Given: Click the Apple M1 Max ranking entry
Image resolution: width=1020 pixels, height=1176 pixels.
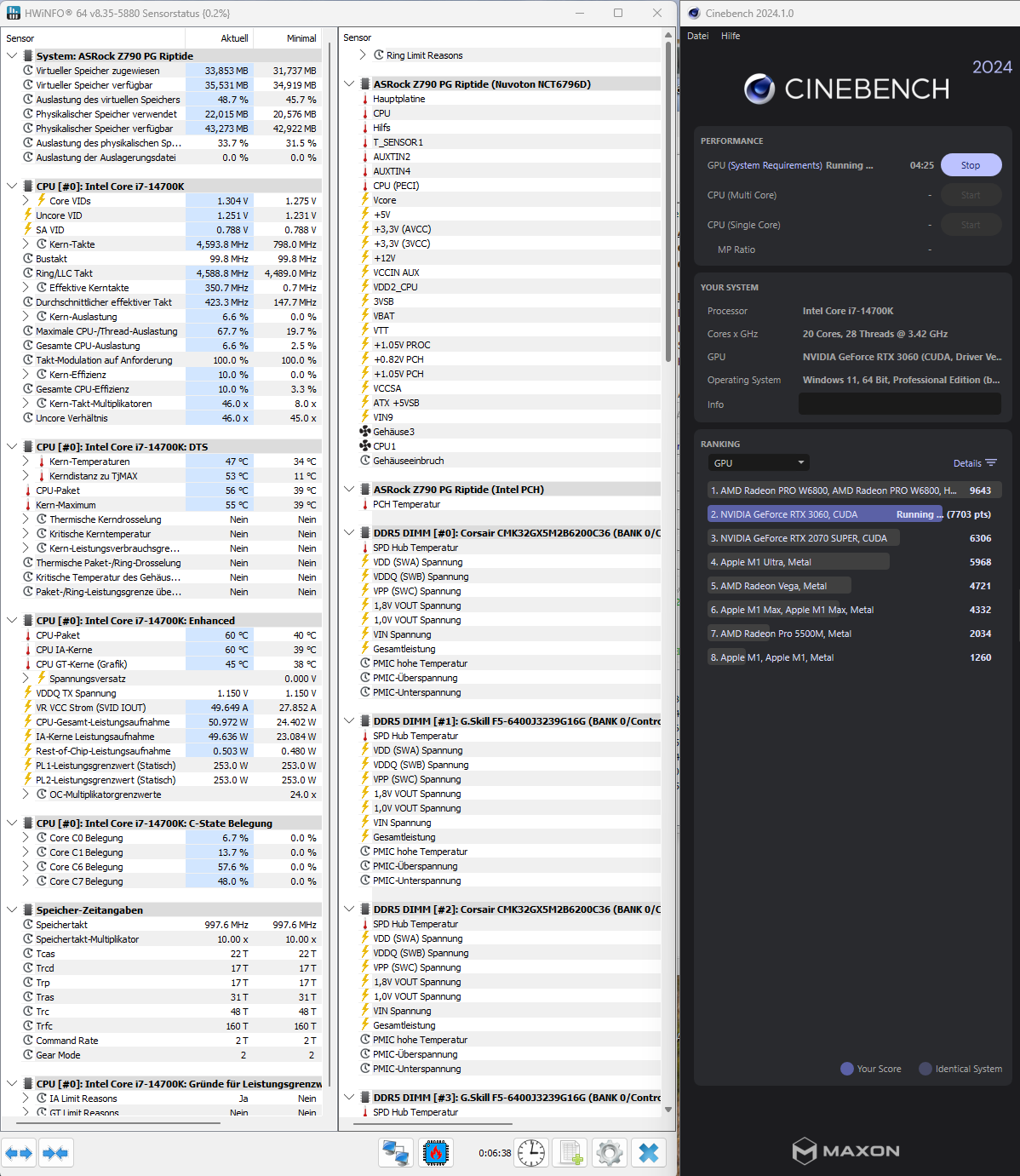Looking at the screenshot, I should point(854,610).
